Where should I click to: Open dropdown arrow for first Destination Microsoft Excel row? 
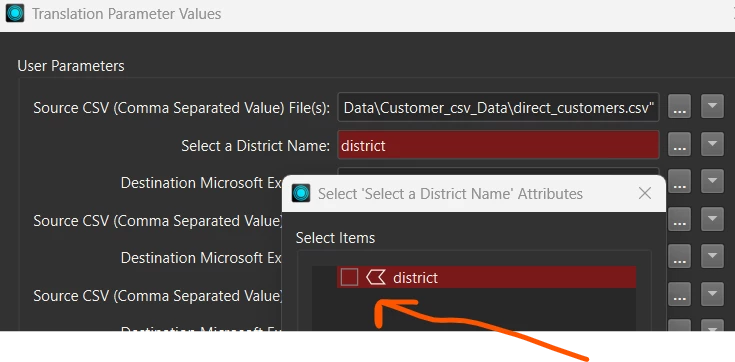click(712, 181)
